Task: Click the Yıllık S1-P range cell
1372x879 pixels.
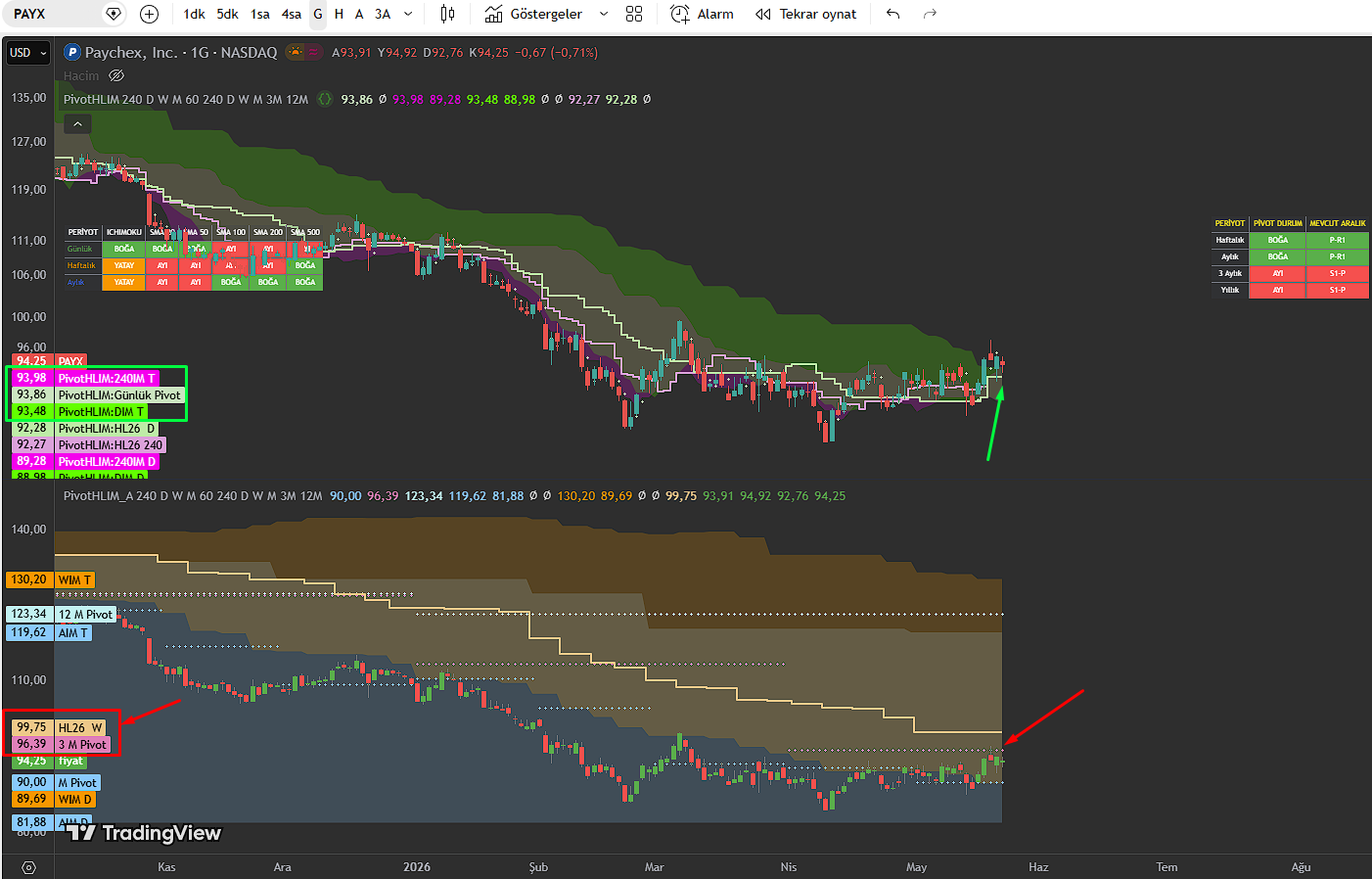Action: pos(1338,290)
